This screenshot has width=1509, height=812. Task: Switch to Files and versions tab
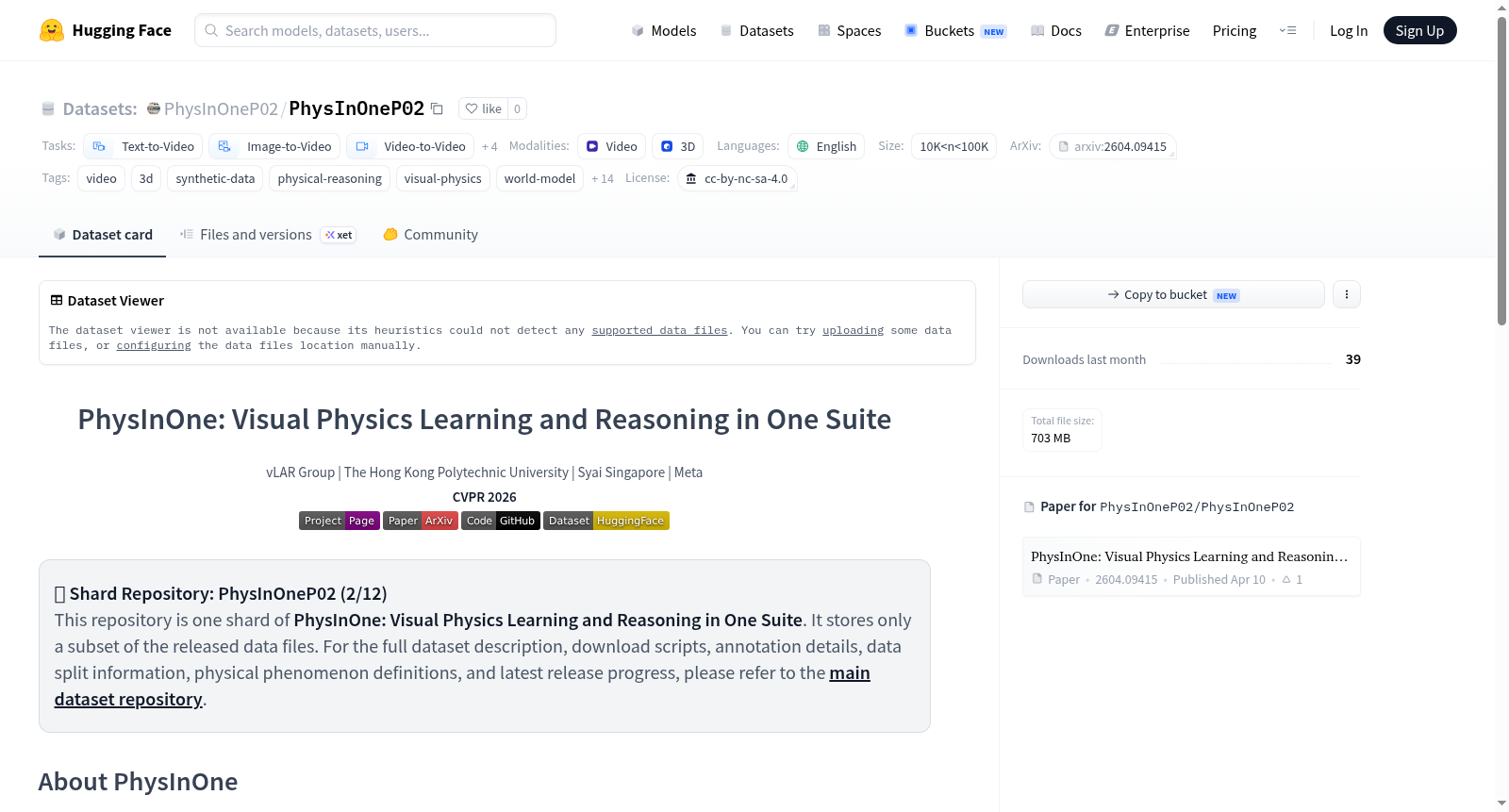coord(268,235)
